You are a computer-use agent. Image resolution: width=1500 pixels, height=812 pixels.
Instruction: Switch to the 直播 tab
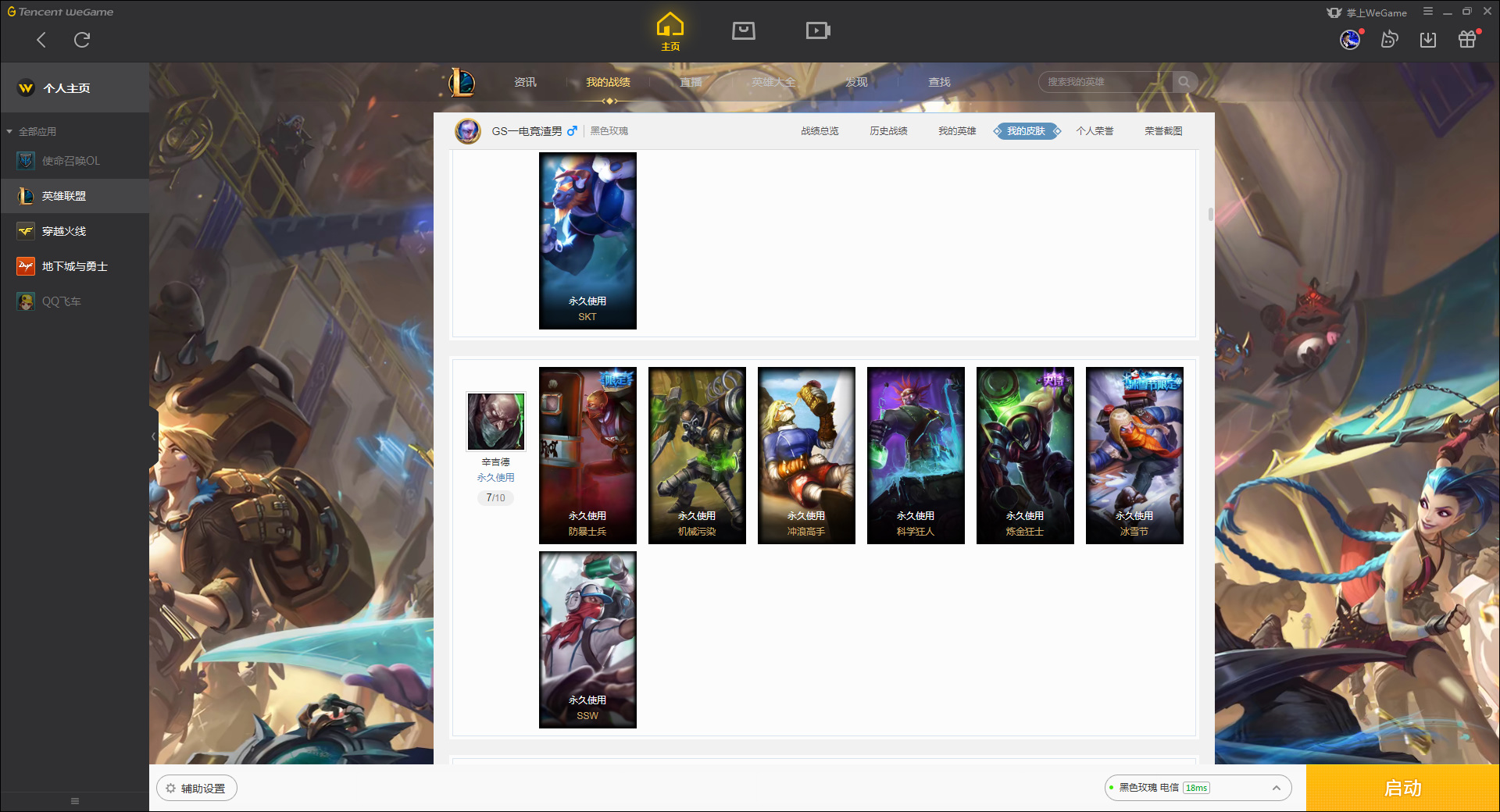point(691,82)
